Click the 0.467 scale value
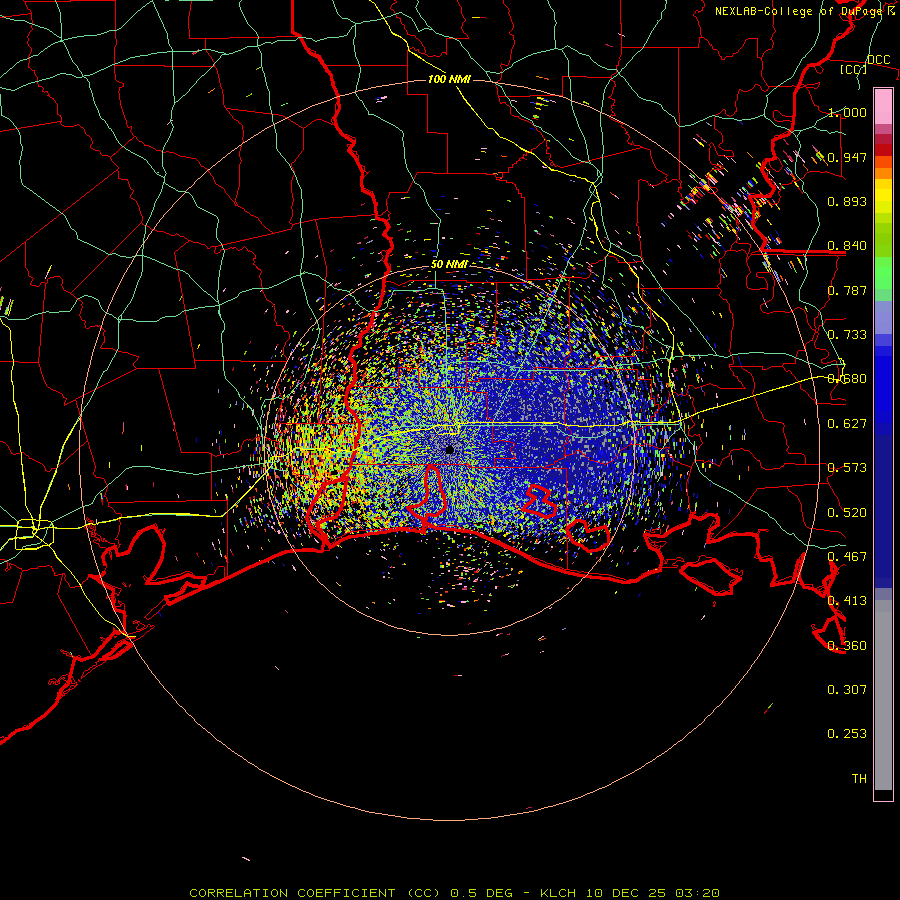Screen dimensions: 900x900 pyautogui.click(x=847, y=557)
